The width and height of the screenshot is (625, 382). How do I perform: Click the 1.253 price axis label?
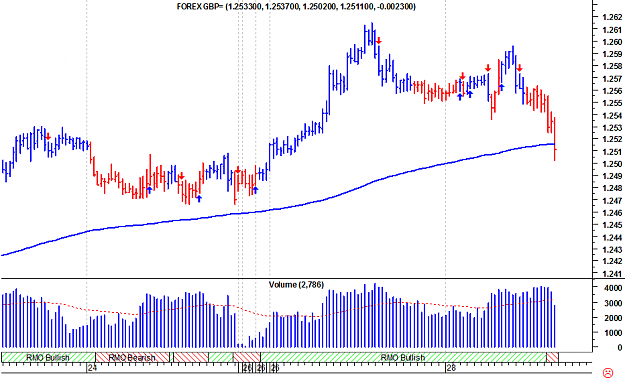point(612,128)
